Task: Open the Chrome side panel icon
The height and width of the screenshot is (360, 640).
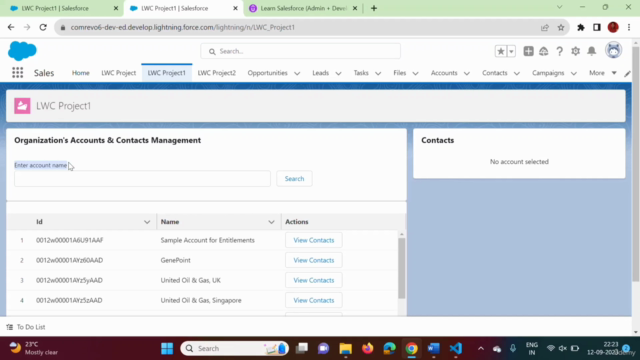Action: click(597, 27)
